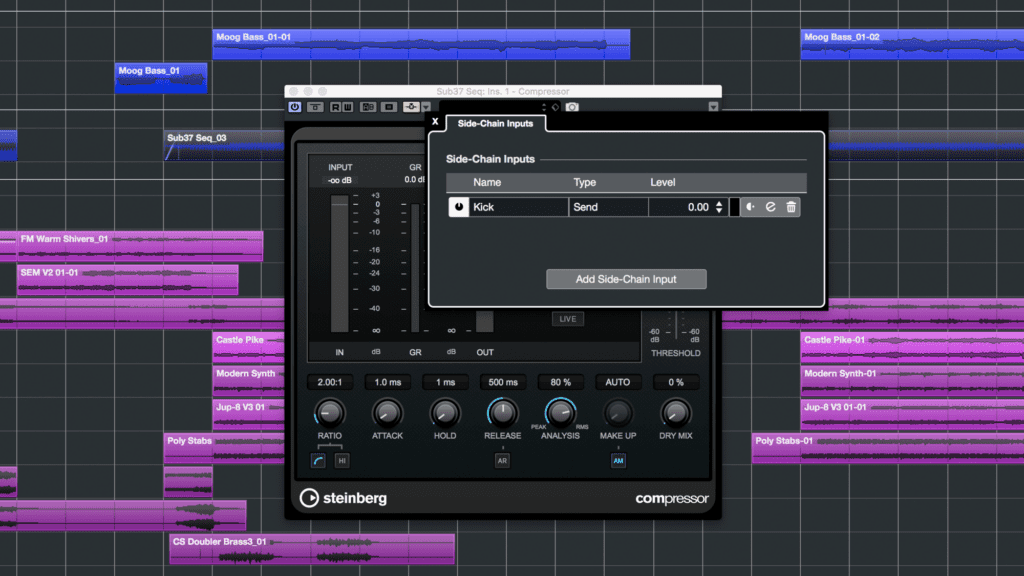Open the plug-in functions menu arrow at right
1024x576 pixels.
(713, 107)
